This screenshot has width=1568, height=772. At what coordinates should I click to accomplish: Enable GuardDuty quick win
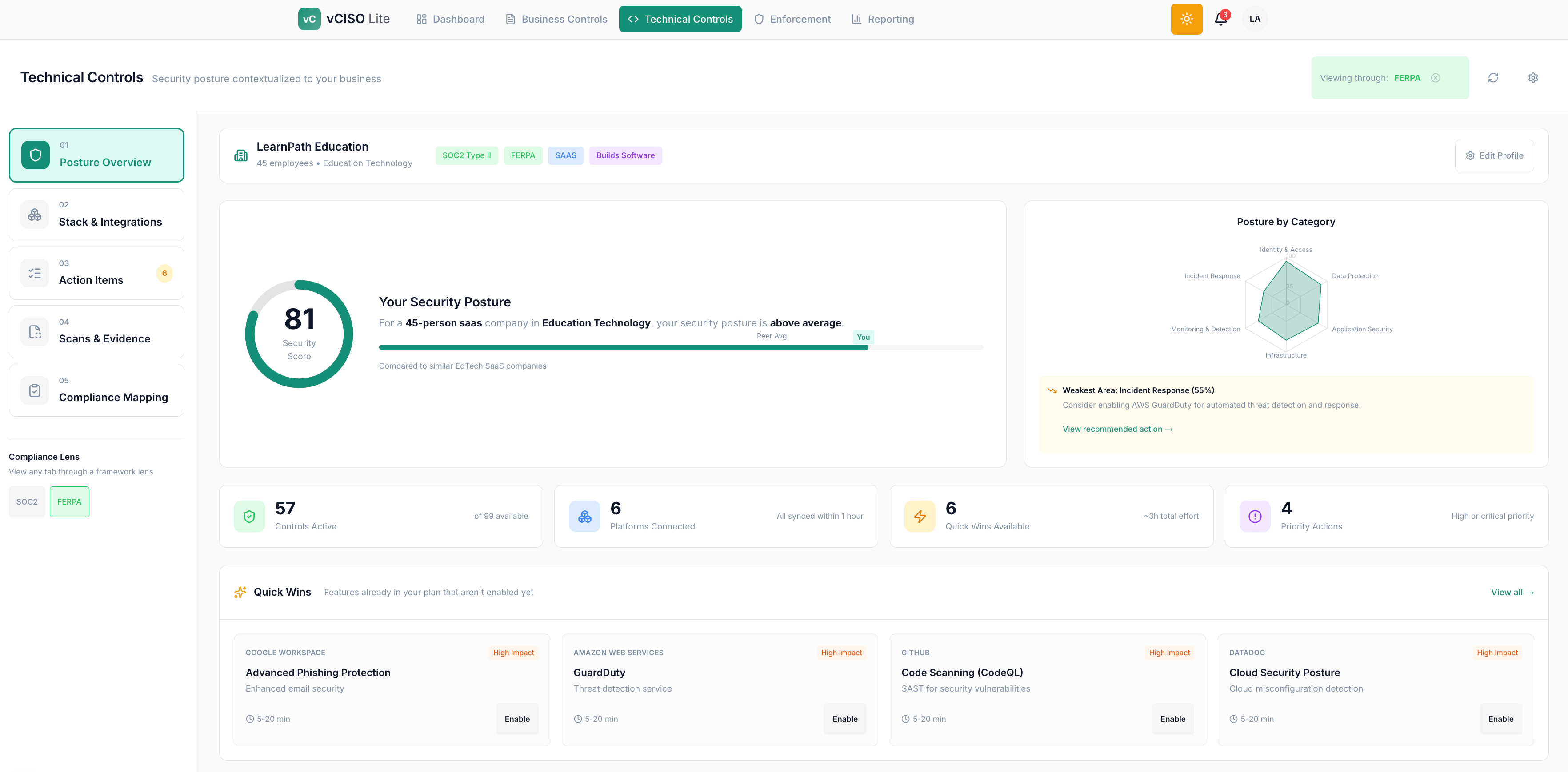[844, 719]
